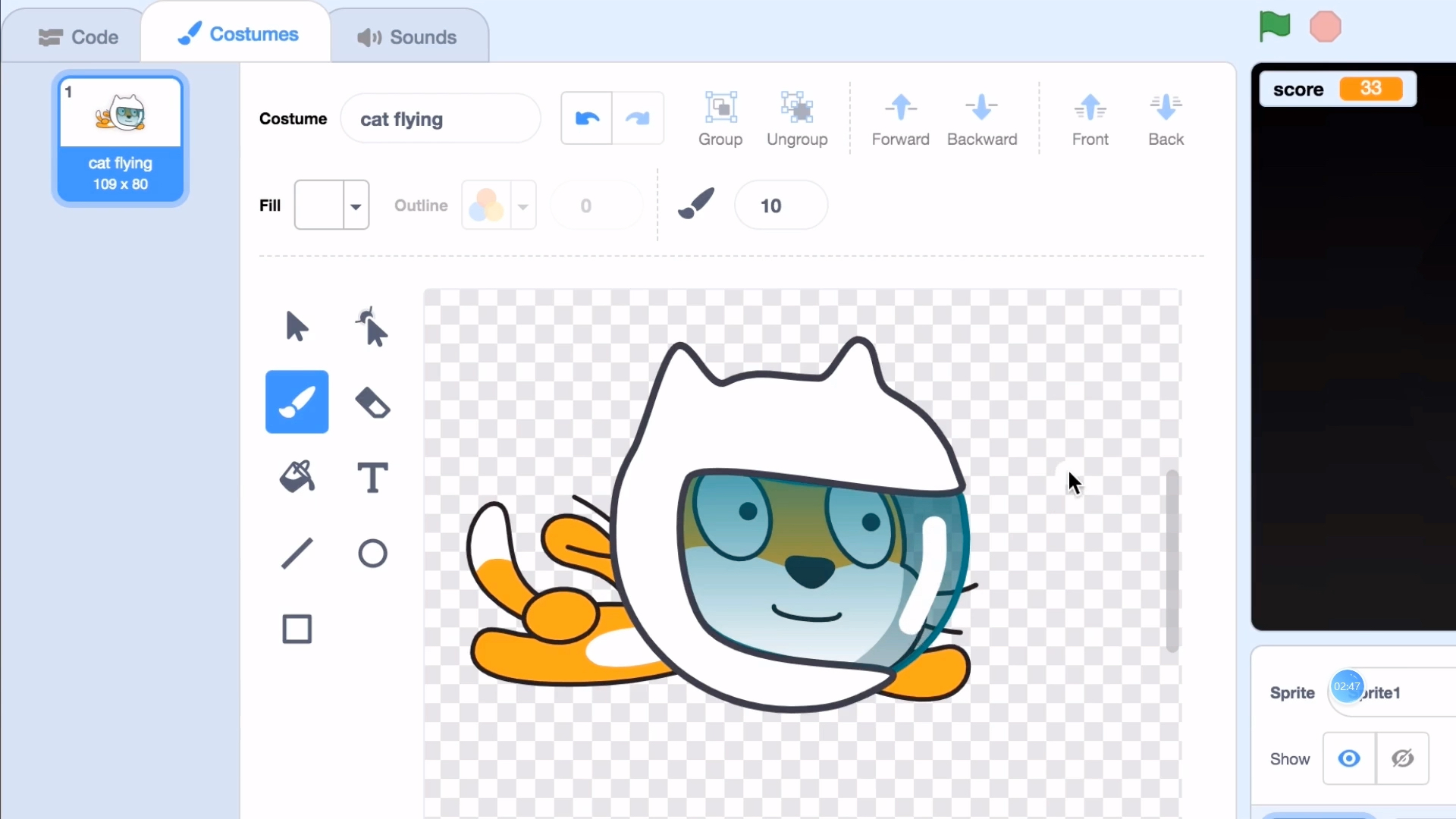Activate the Reshape tool
Image resolution: width=1456 pixels, height=819 pixels.
pyautogui.click(x=371, y=326)
